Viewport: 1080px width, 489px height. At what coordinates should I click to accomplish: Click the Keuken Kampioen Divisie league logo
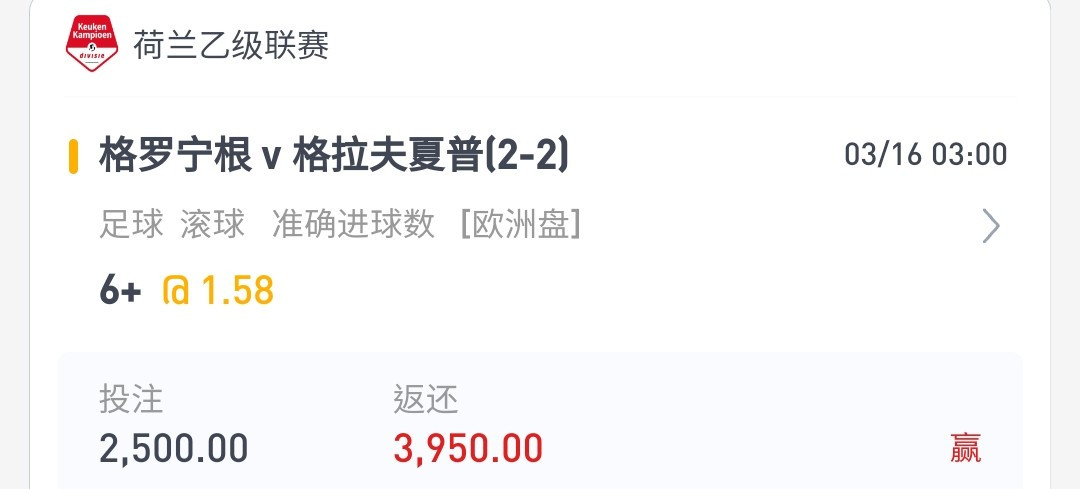(x=92, y=45)
